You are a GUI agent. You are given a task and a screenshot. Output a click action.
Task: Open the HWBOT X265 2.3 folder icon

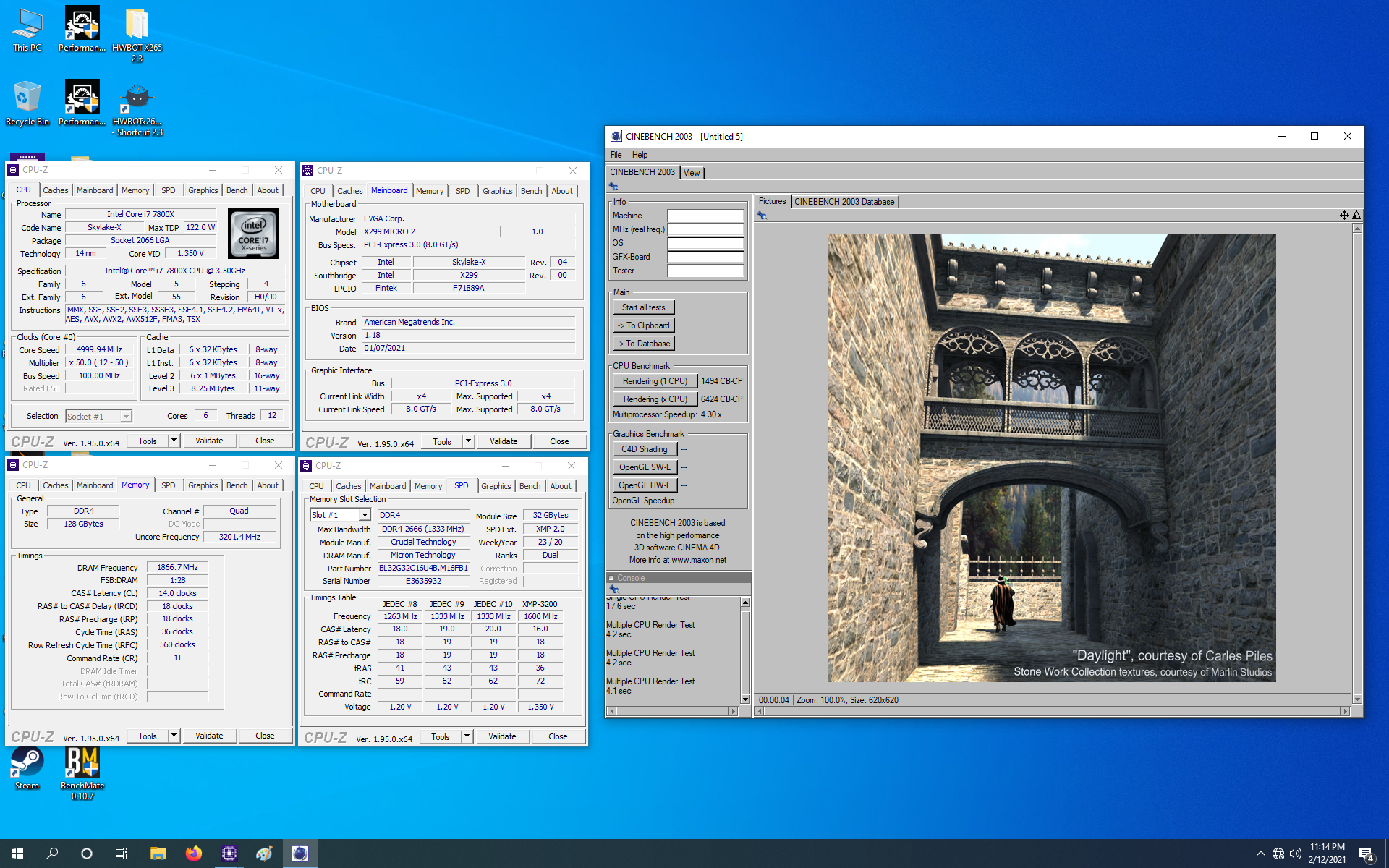(137, 35)
